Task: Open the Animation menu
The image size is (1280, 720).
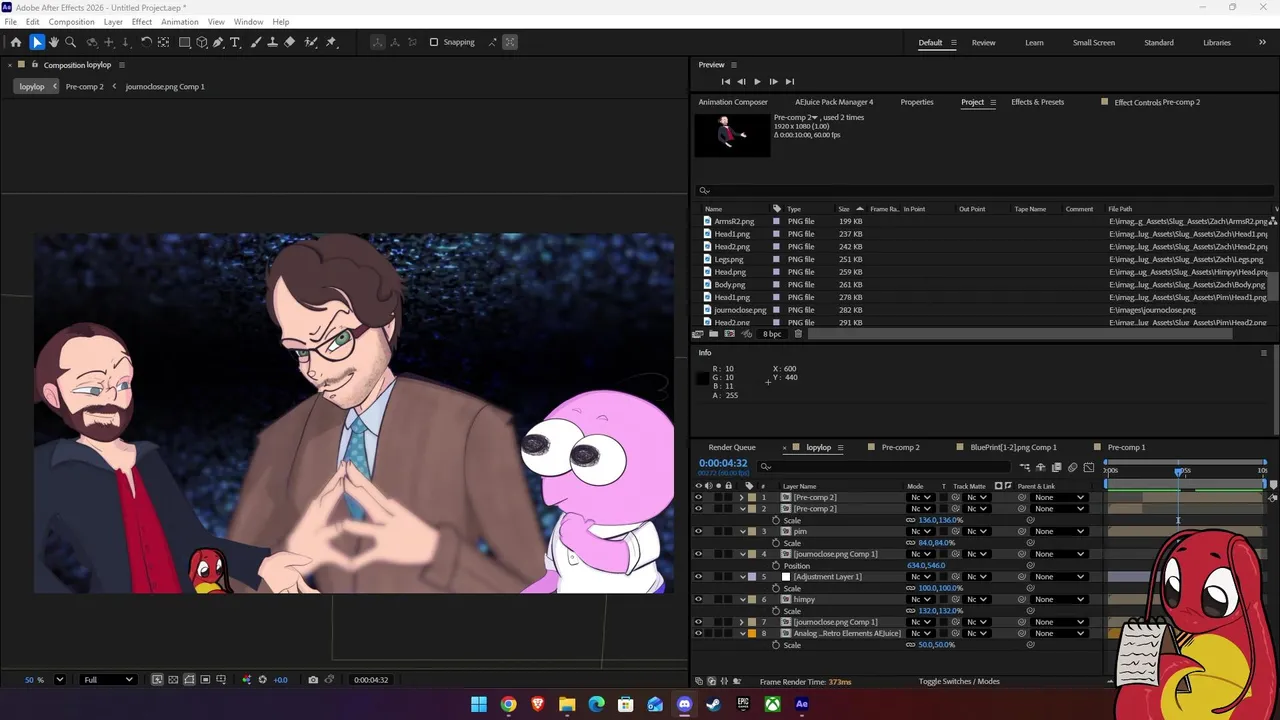Action: [x=180, y=22]
